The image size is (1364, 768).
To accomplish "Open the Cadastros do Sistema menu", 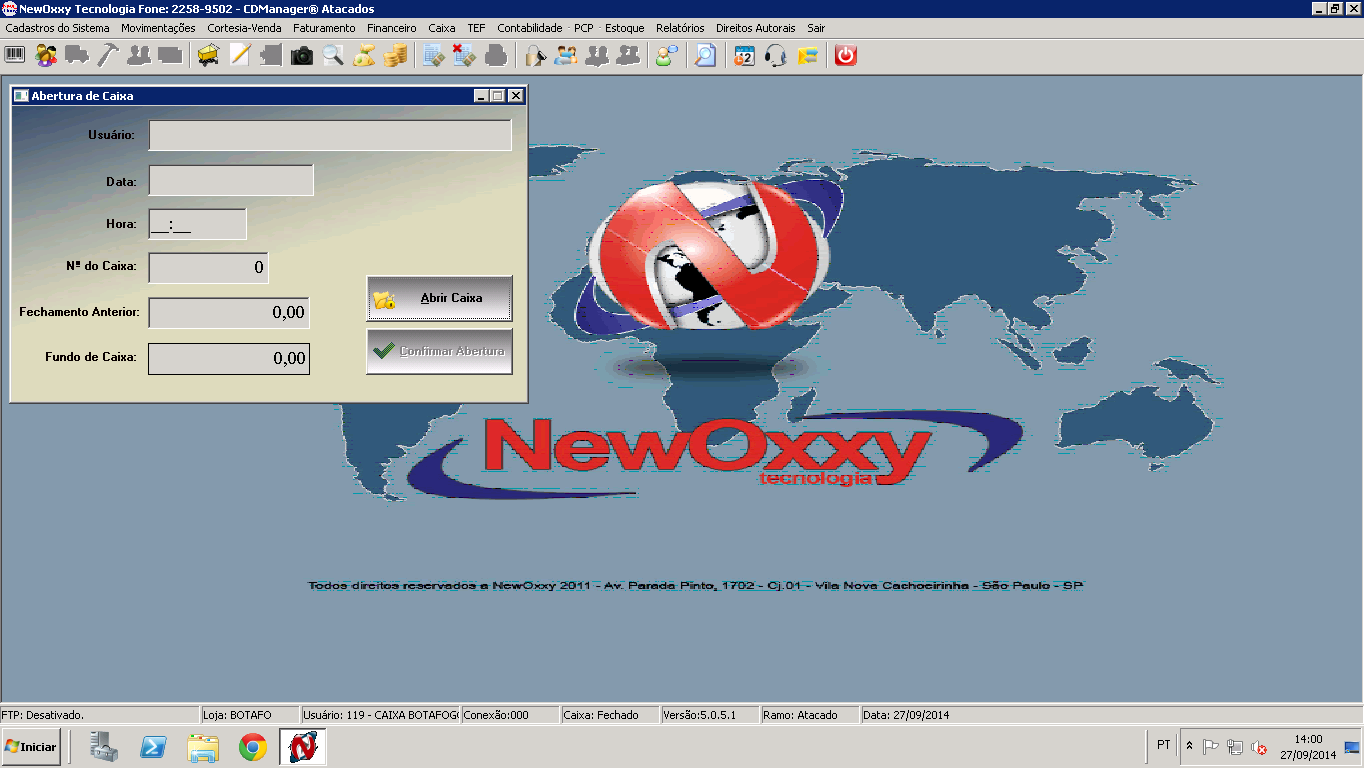I will (x=57, y=28).
